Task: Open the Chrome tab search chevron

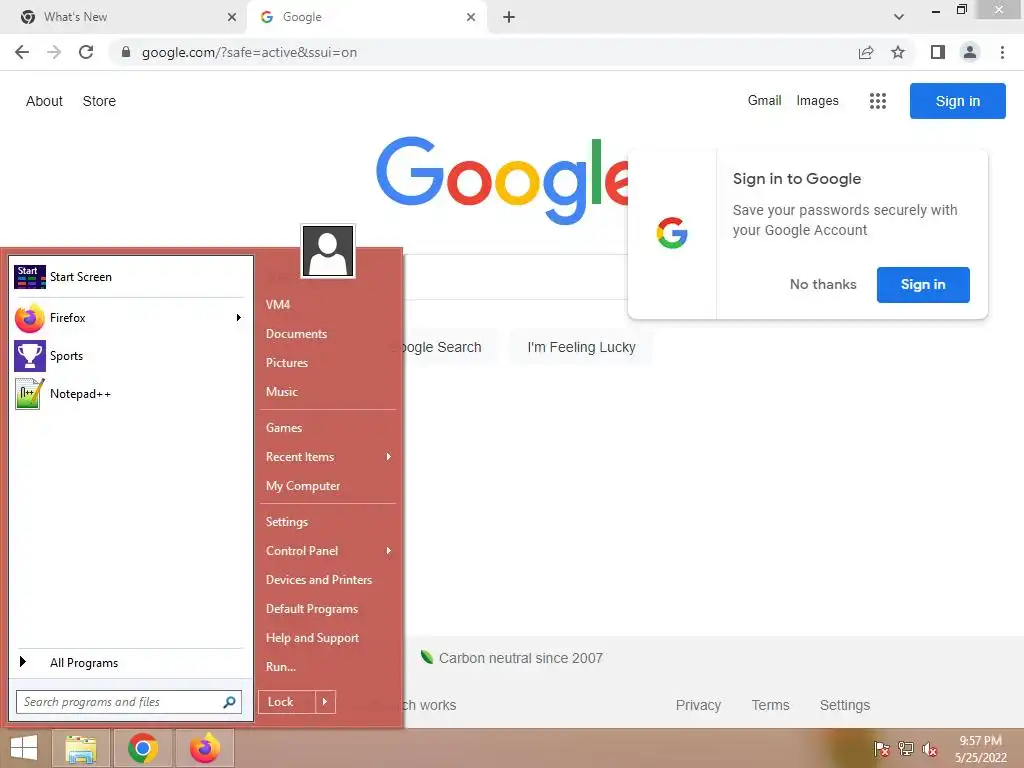Action: 899,17
